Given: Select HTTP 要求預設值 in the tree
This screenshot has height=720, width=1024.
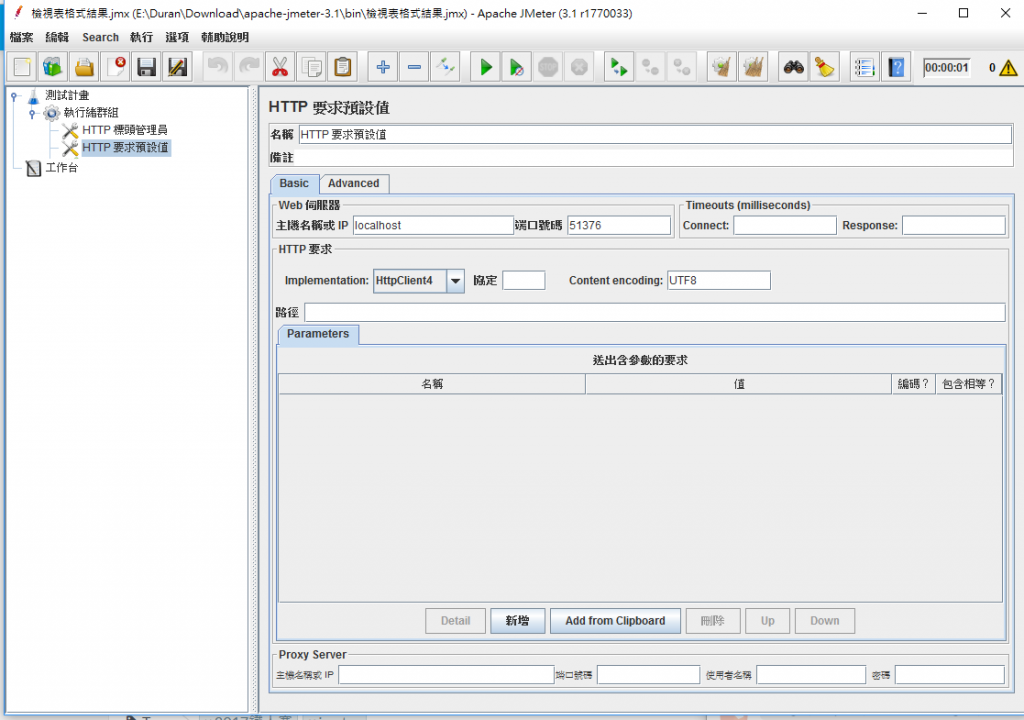Looking at the screenshot, I should [x=125, y=148].
